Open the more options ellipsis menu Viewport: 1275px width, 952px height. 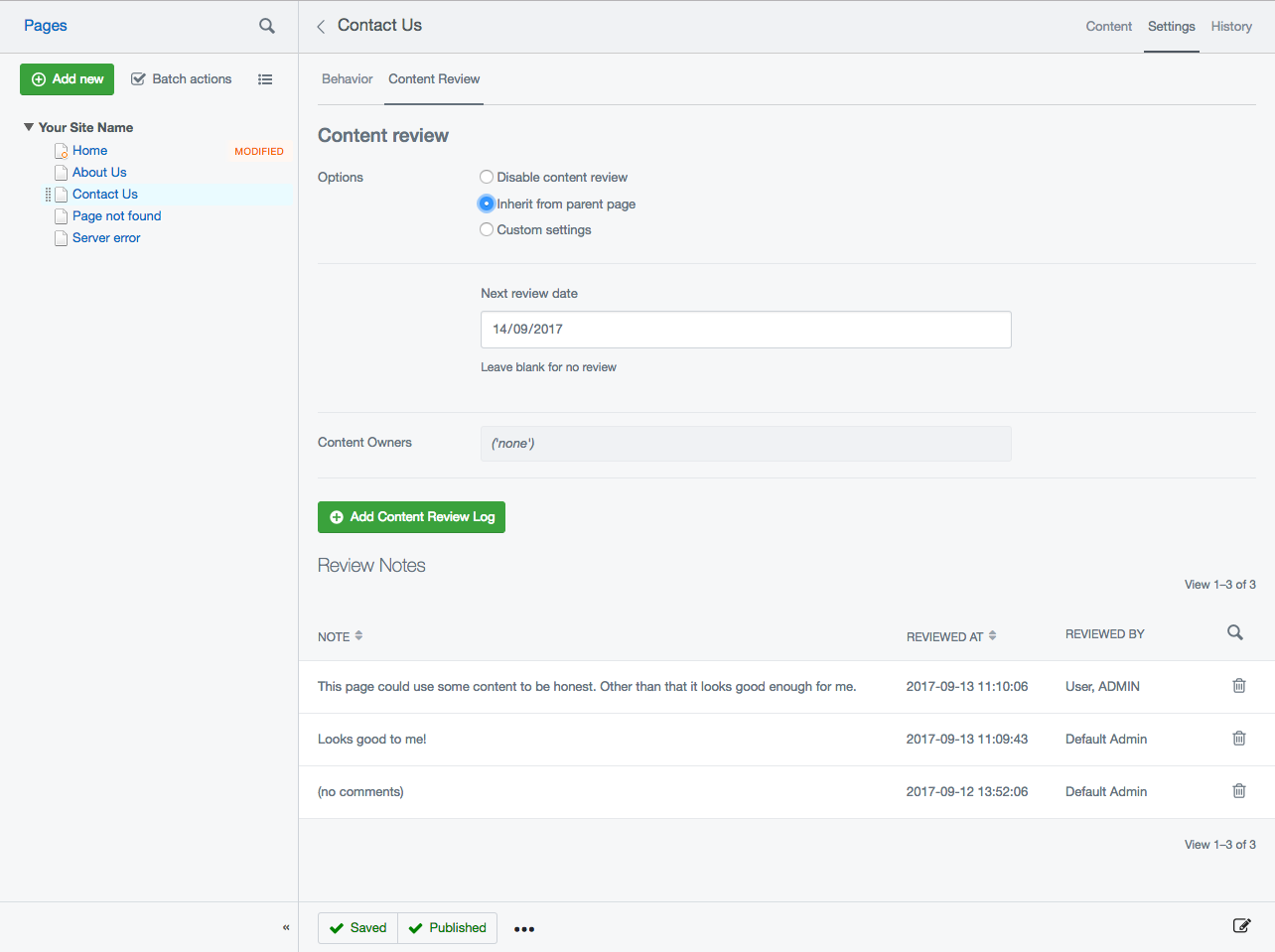coord(524,928)
